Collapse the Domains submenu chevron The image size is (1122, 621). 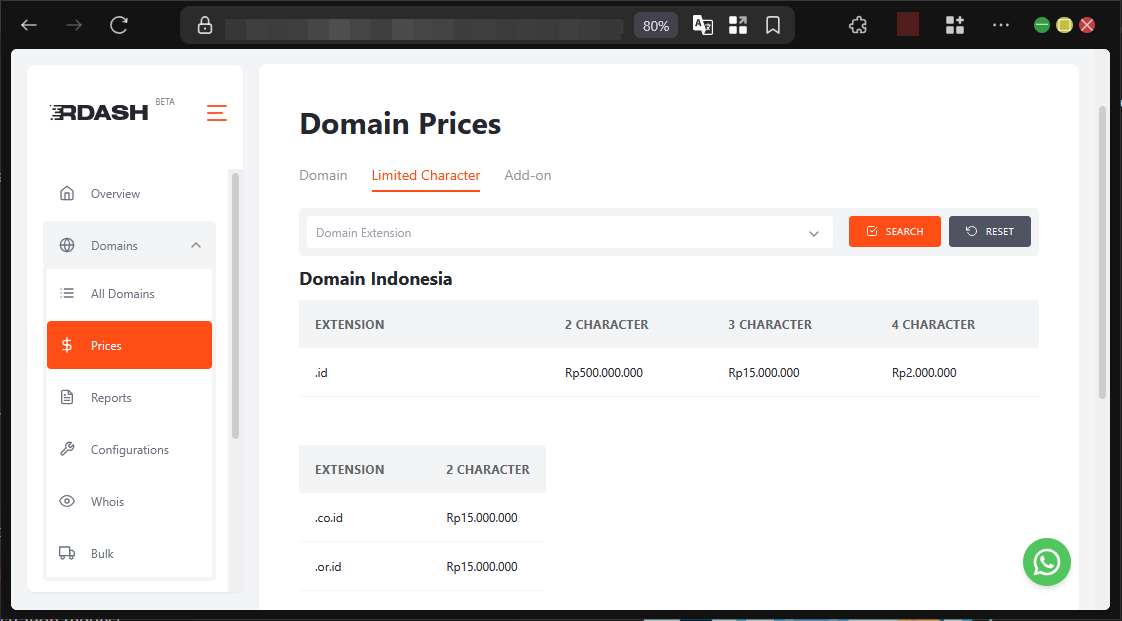[x=198, y=245]
